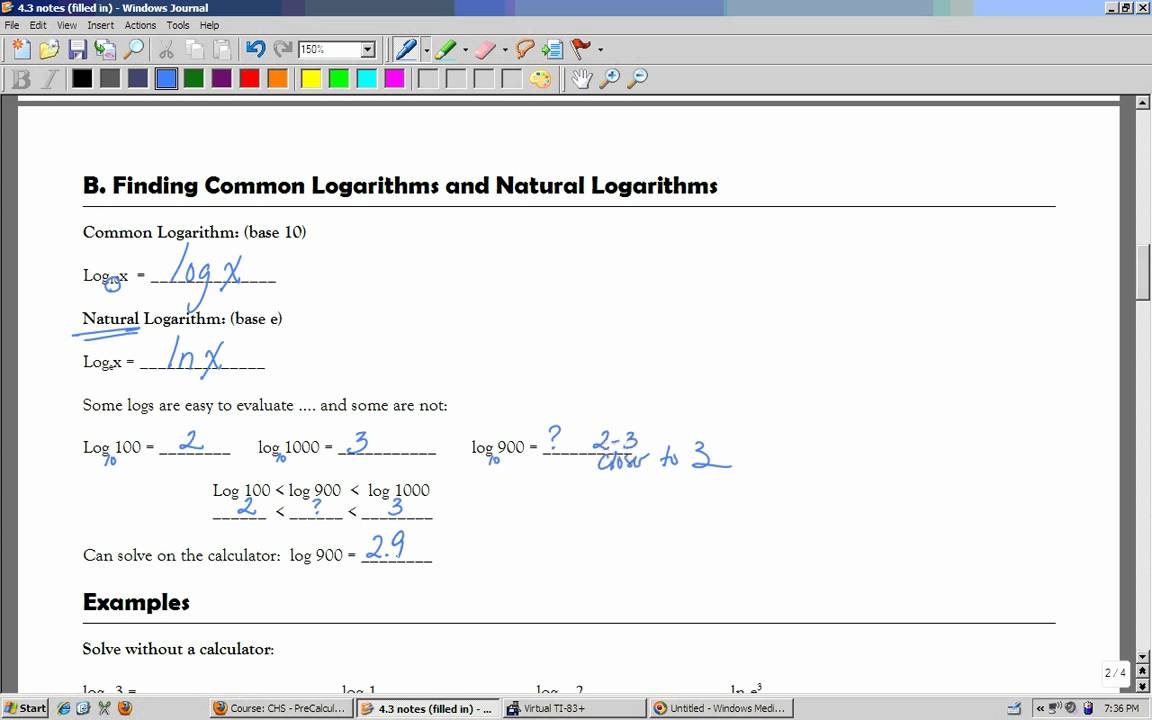The height and width of the screenshot is (720, 1152).
Task: Toggle Italic formatting
Action: pos(49,79)
